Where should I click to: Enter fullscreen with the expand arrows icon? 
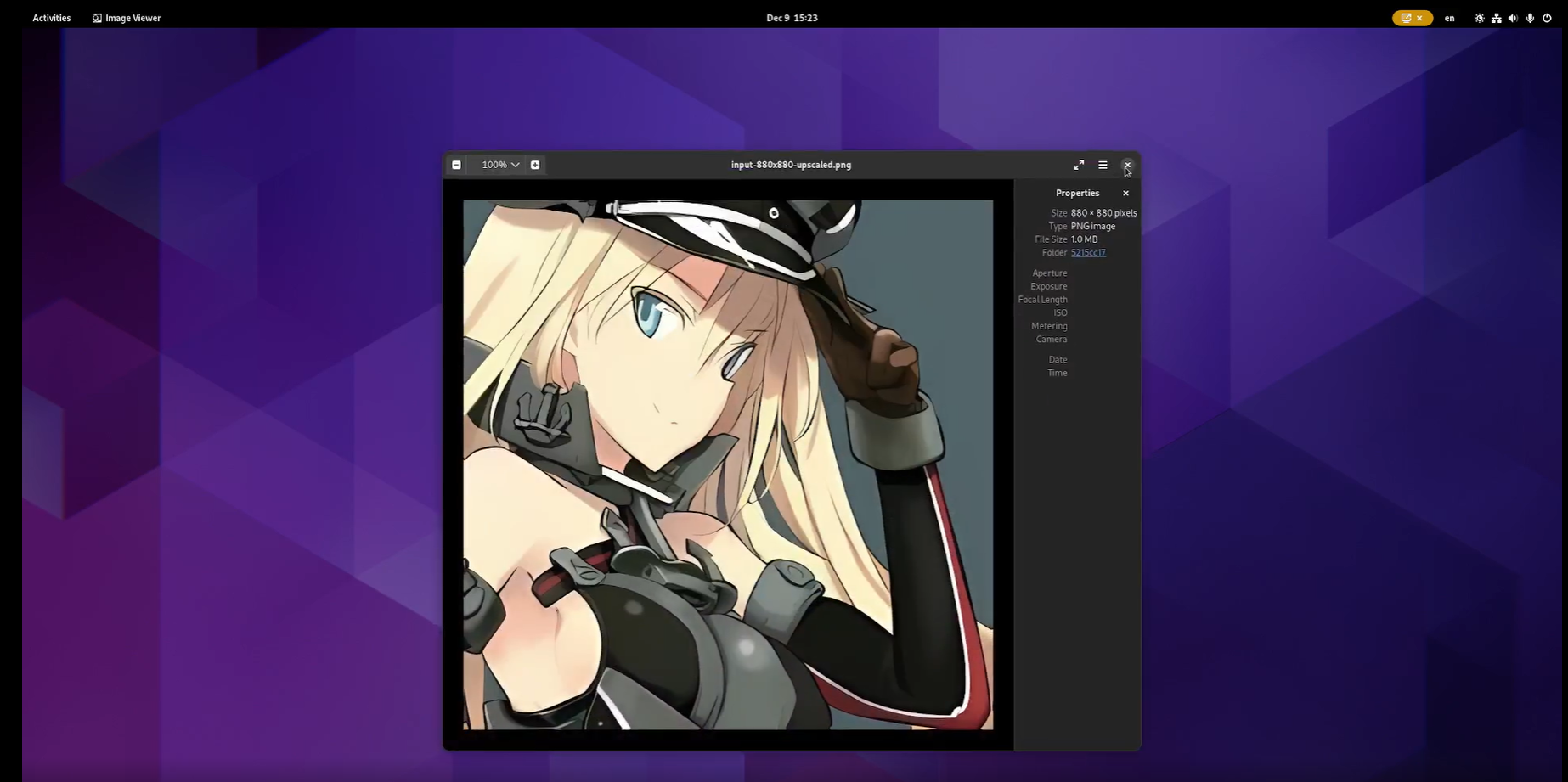[x=1079, y=165]
